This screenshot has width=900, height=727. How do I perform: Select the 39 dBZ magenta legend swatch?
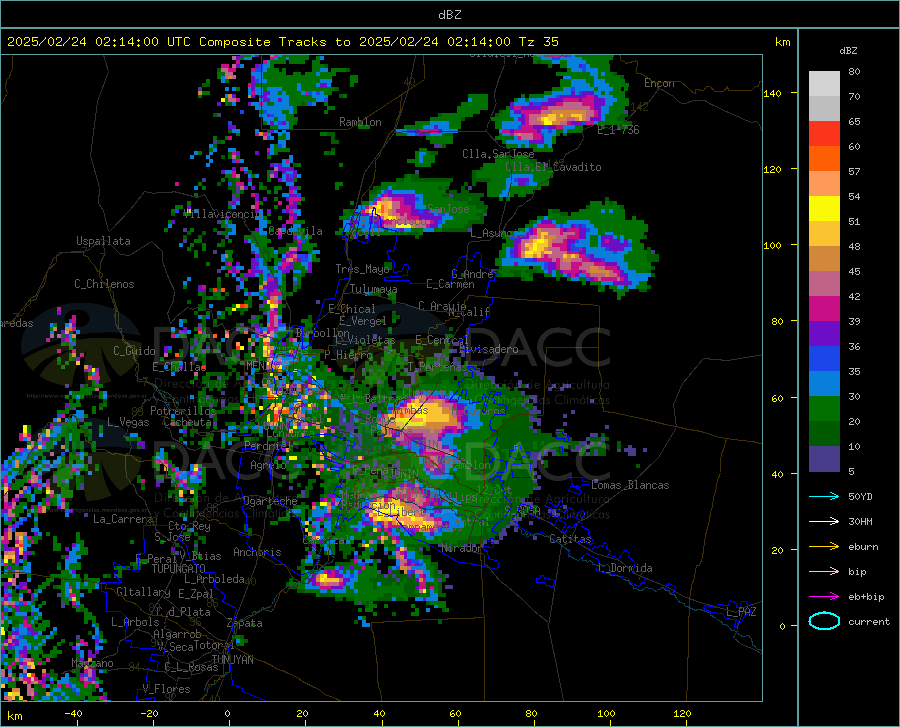(824, 309)
